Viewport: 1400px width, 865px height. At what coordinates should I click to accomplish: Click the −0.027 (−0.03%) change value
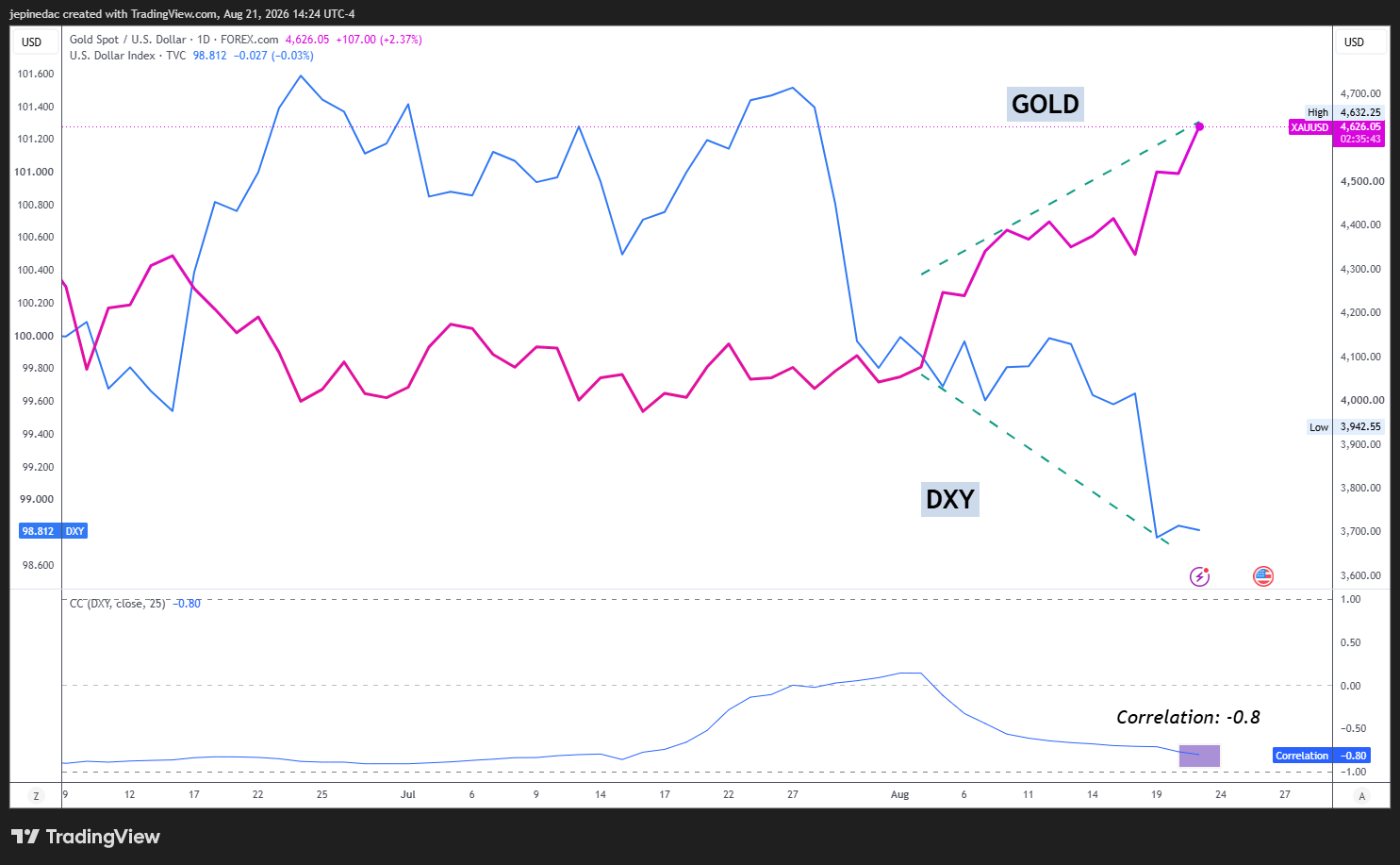(x=273, y=56)
